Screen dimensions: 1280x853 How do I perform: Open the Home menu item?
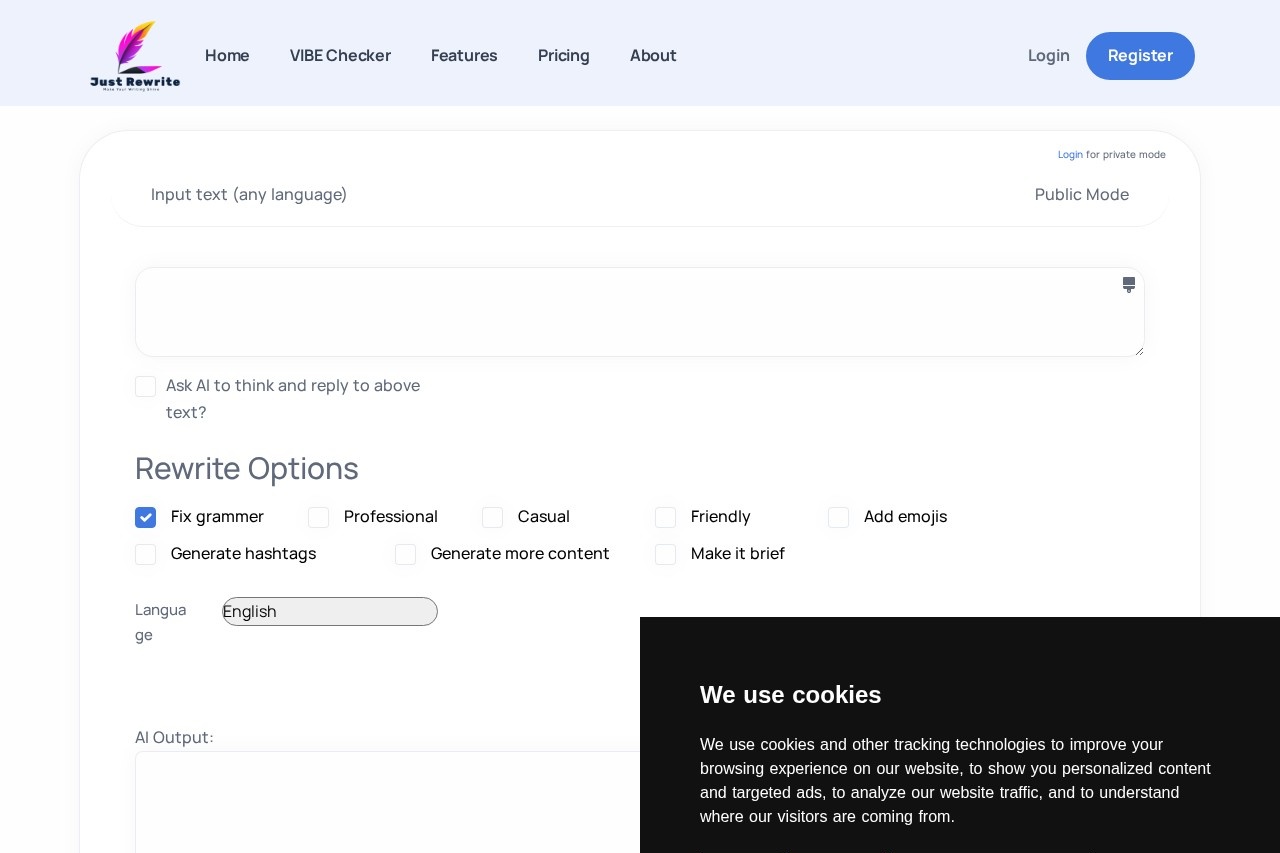[227, 56]
